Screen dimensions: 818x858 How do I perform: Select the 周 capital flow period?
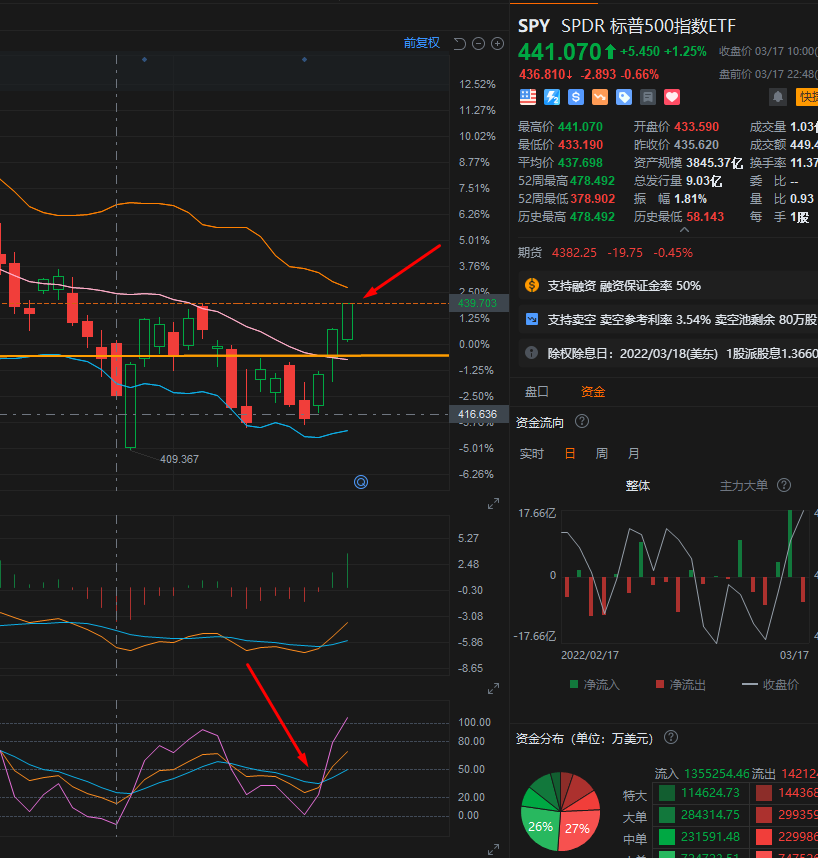point(601,454)
